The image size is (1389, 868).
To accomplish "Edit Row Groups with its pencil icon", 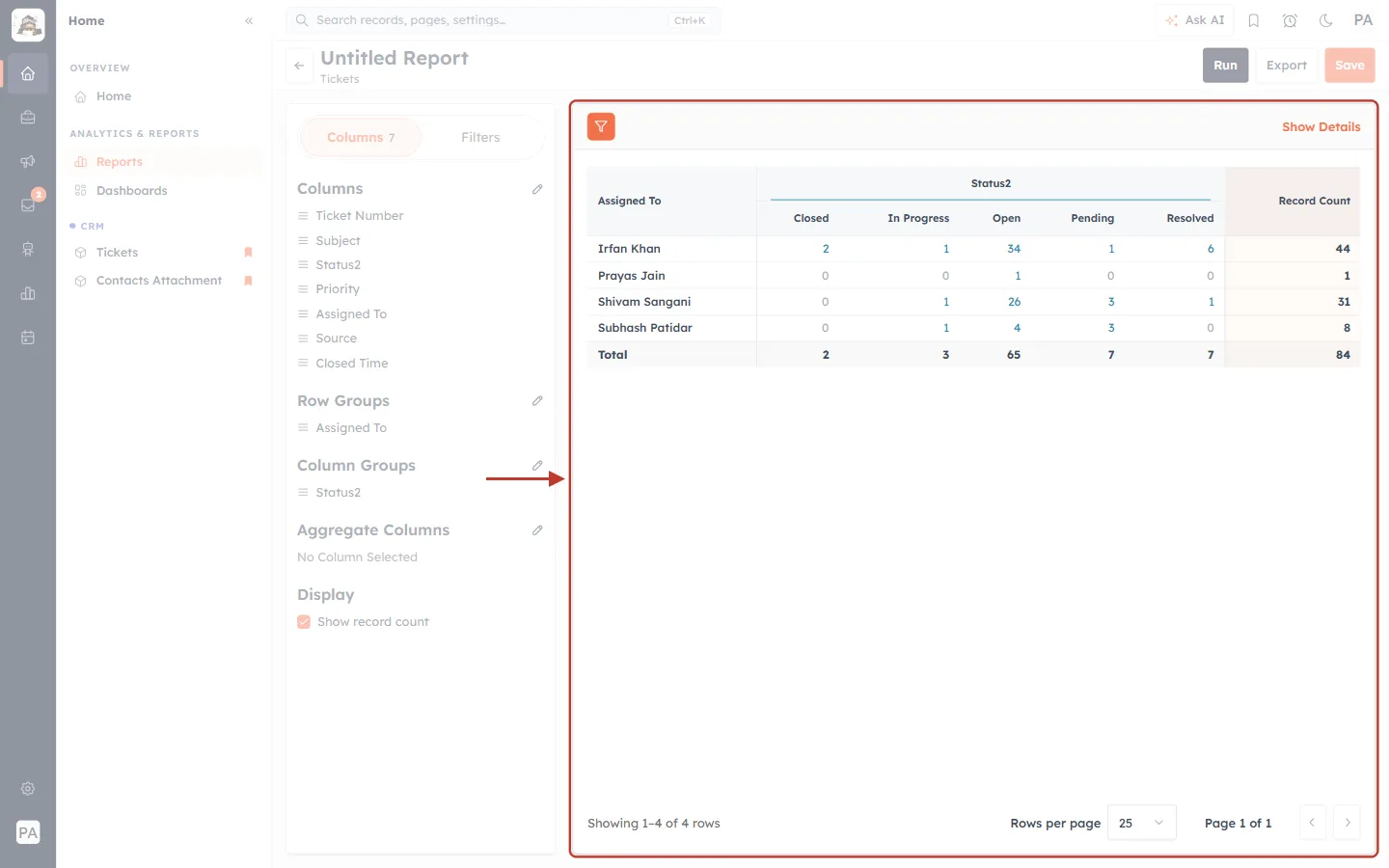I will coord(537,400).
